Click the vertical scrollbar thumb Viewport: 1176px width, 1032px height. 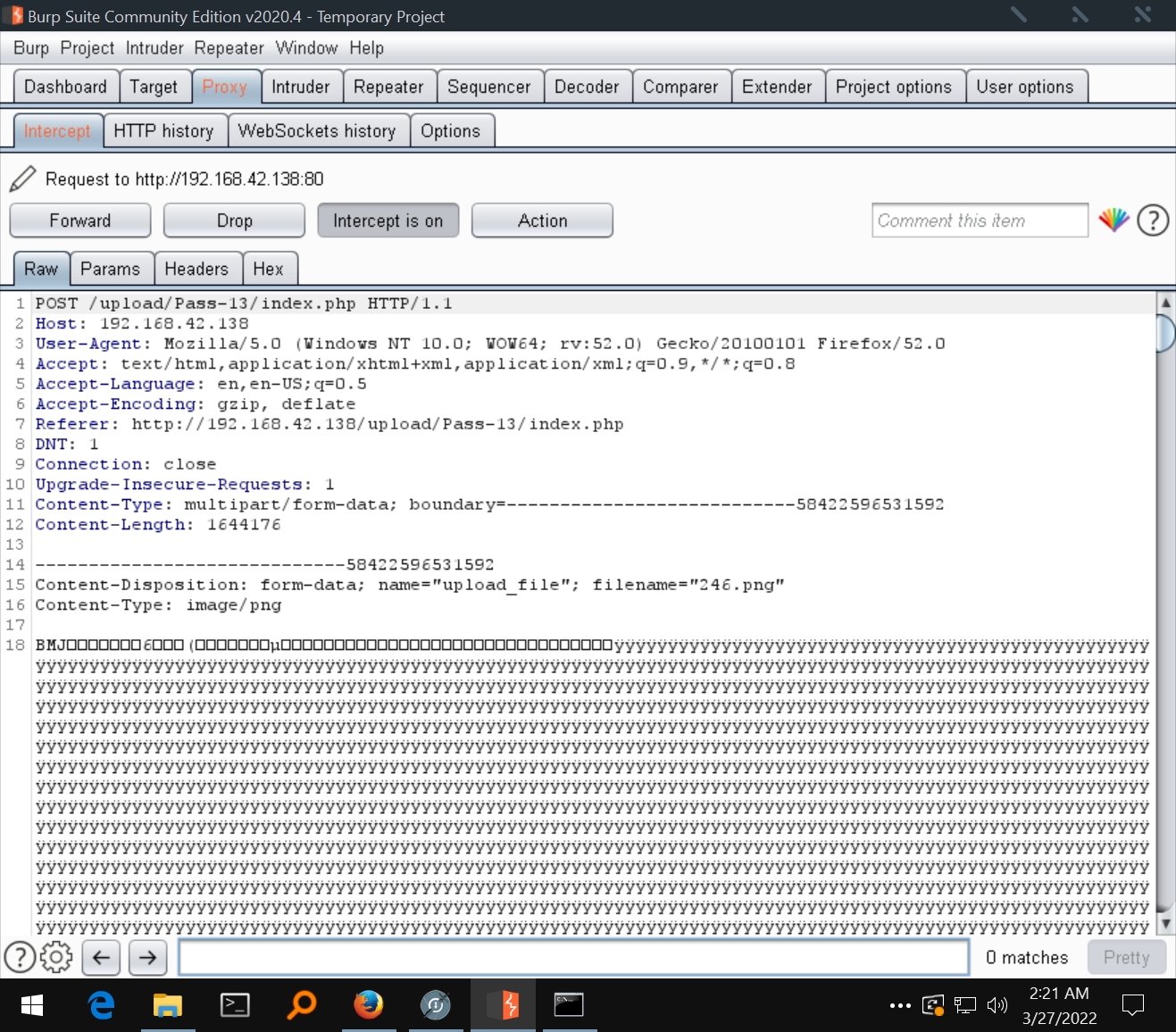(x=1165, y=332)
